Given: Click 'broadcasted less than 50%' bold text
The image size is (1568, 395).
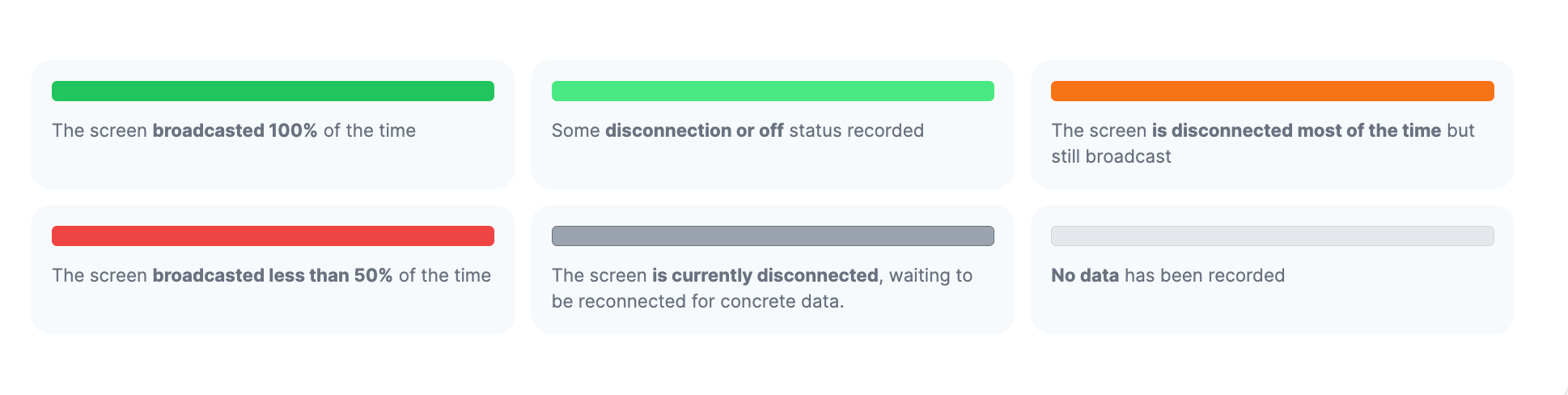Looking at the screenshot, I should [x=273, y=275].
